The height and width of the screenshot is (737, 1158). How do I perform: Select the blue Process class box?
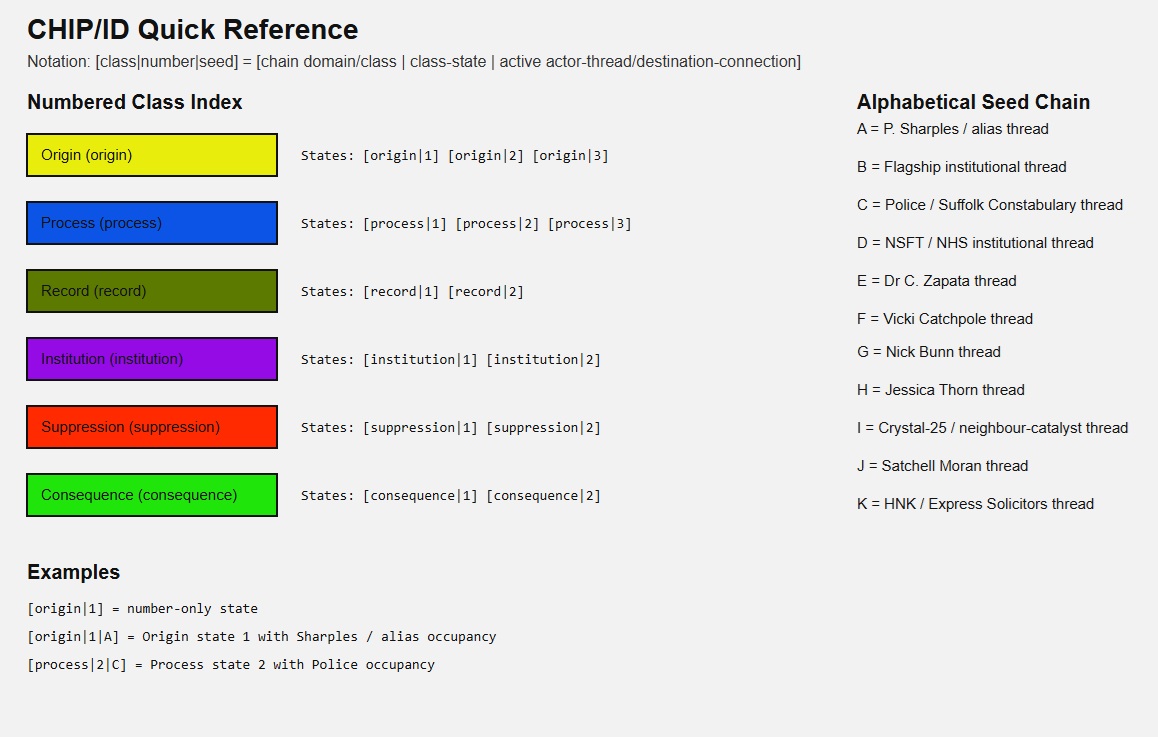[x=152, y=223]
